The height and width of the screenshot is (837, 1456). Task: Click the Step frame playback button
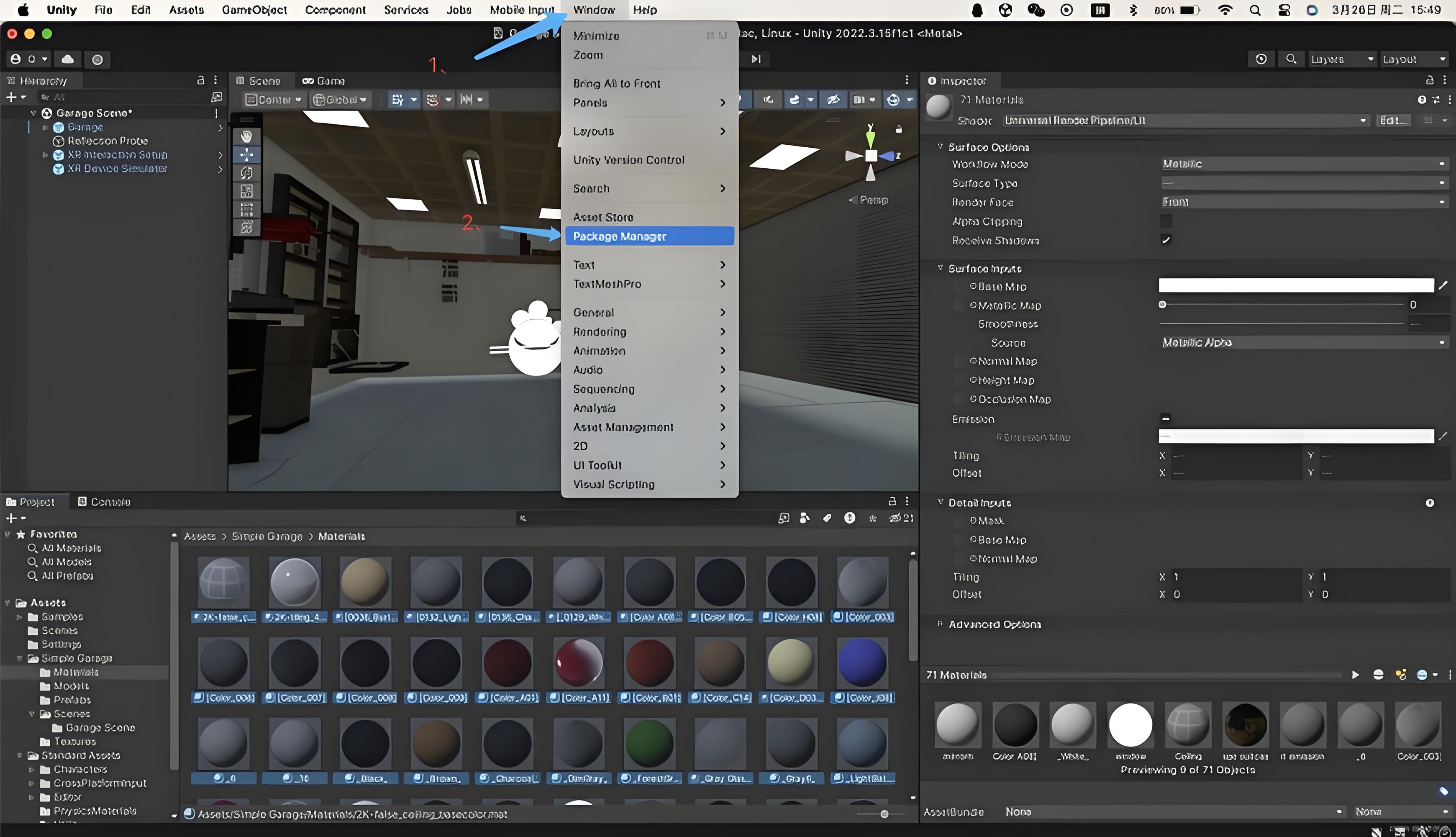(756, 59)
